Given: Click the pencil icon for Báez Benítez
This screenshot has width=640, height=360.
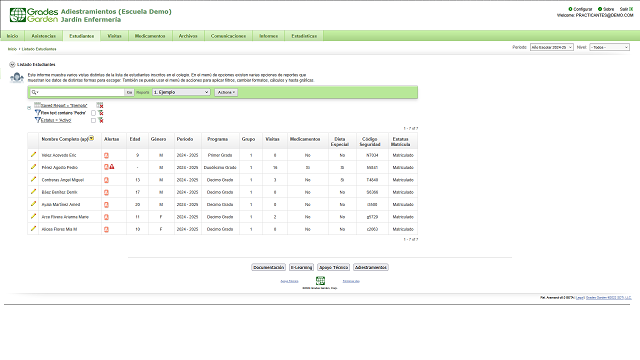Looking at the screenshot, I should 33,191.
